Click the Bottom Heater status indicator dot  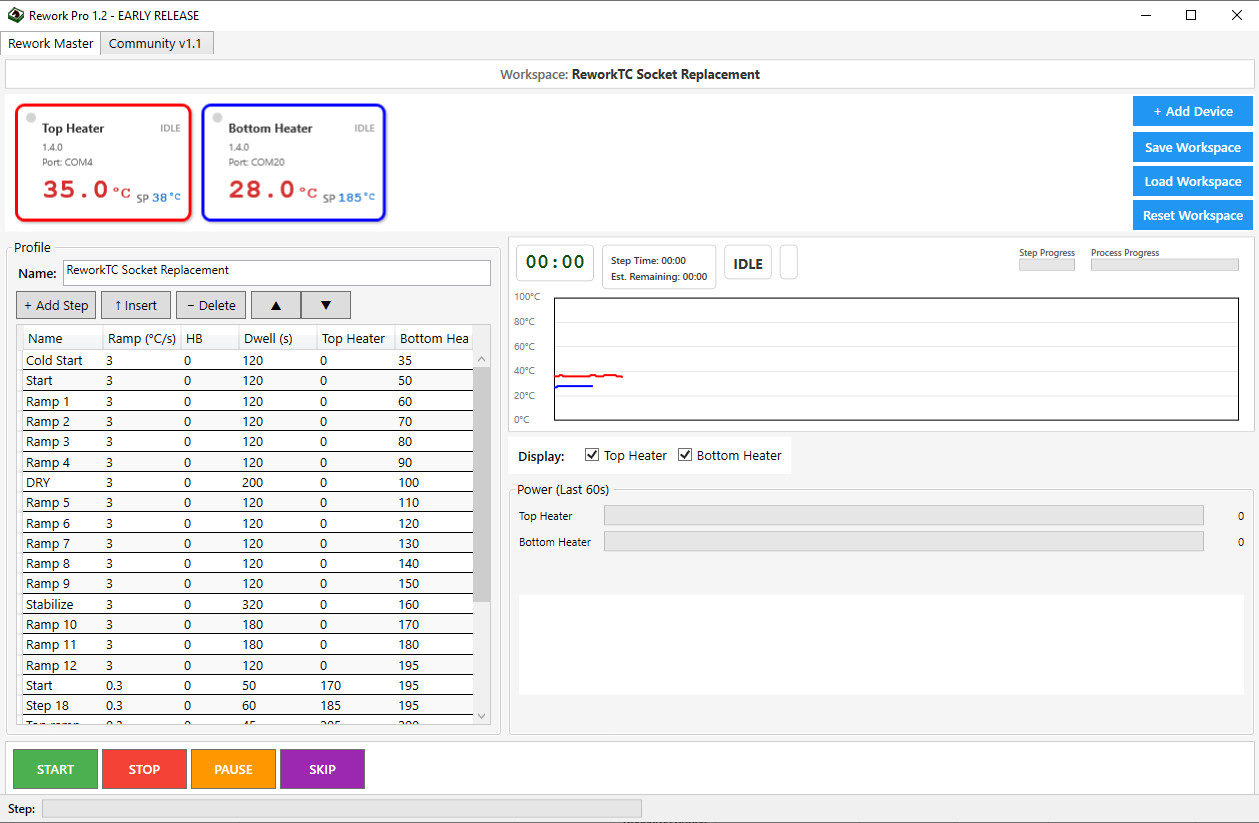(x=217, y=118)
